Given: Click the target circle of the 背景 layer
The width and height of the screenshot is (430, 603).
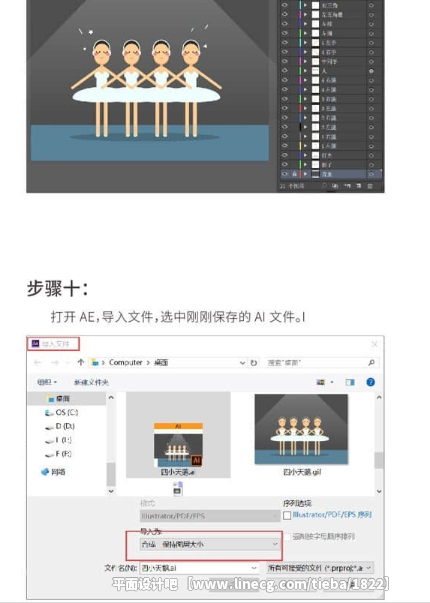Looking at the screenshot, I should point(371,174).
